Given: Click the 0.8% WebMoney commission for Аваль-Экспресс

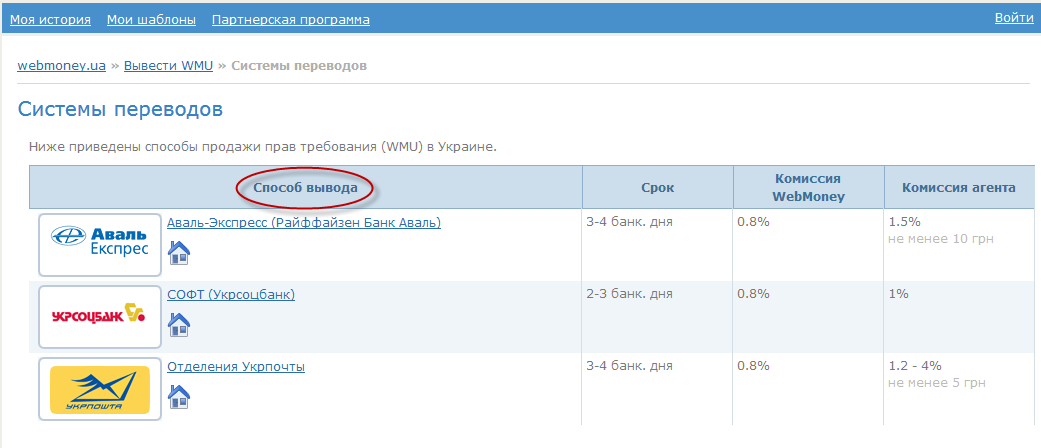Looking at the screenshot, I should 753,222.
